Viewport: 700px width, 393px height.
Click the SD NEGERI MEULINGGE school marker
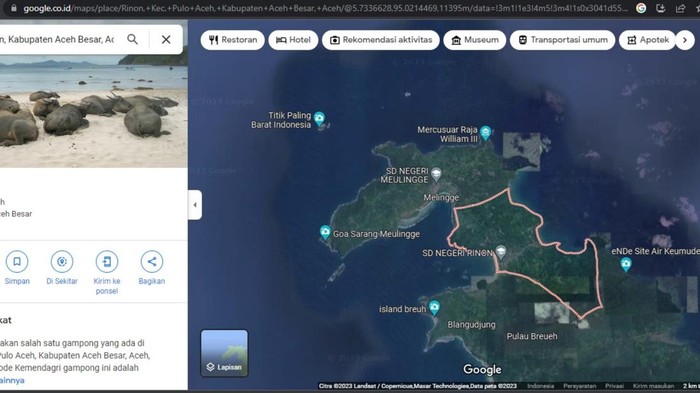[437, 173]
